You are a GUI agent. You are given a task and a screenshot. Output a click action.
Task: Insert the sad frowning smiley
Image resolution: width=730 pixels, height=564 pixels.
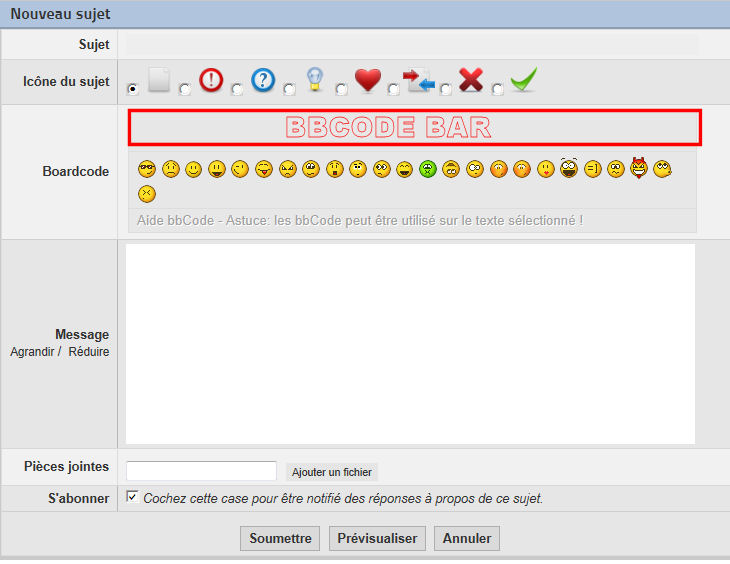click(x=170, y=169)
